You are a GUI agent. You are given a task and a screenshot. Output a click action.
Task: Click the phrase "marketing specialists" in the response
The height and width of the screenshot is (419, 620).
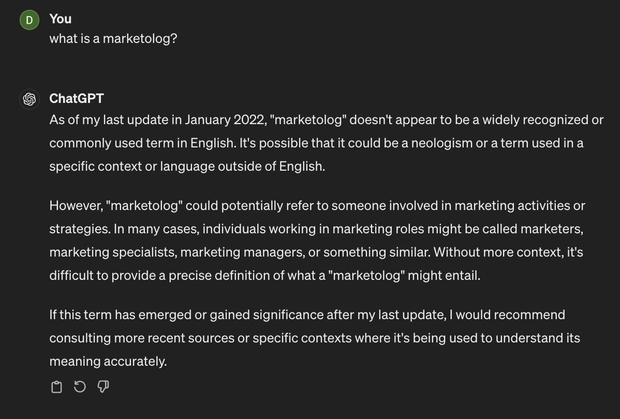pos(113,252)
